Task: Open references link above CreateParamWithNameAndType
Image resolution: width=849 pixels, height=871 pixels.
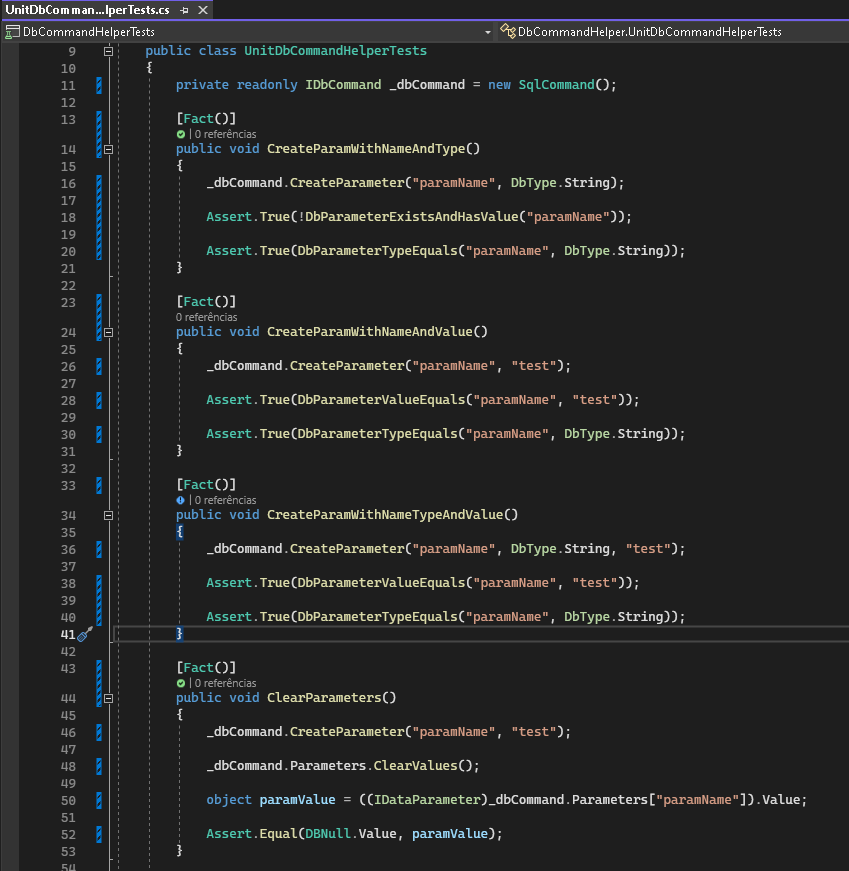Action: (x=225, y=134)
